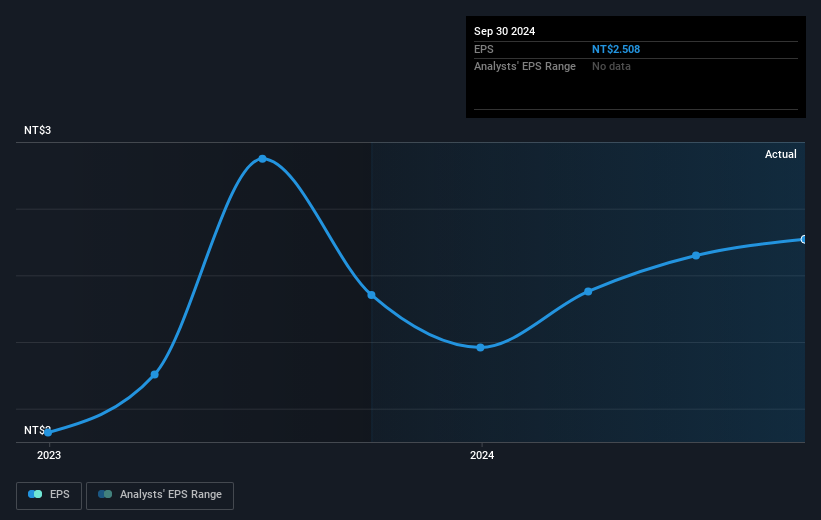Select the first EPS data point at 2023
Image resolution: width=821 pixels, height=520 pixels.
pyautogui.click(x=48, y=433)
